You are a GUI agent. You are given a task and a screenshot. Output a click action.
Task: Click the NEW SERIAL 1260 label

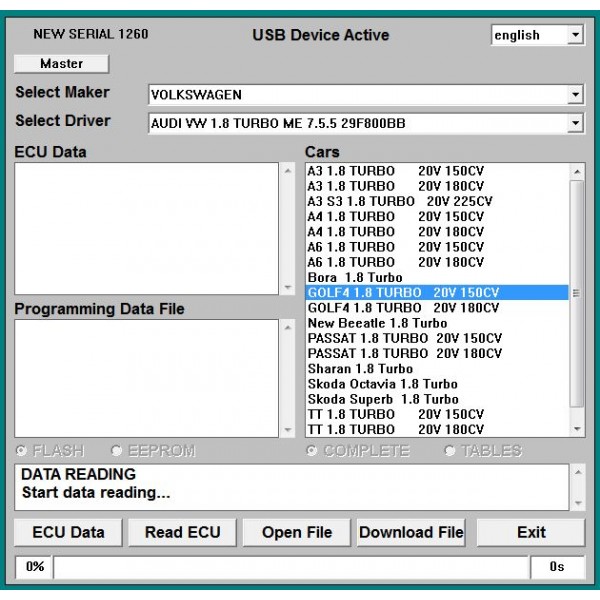91,34
